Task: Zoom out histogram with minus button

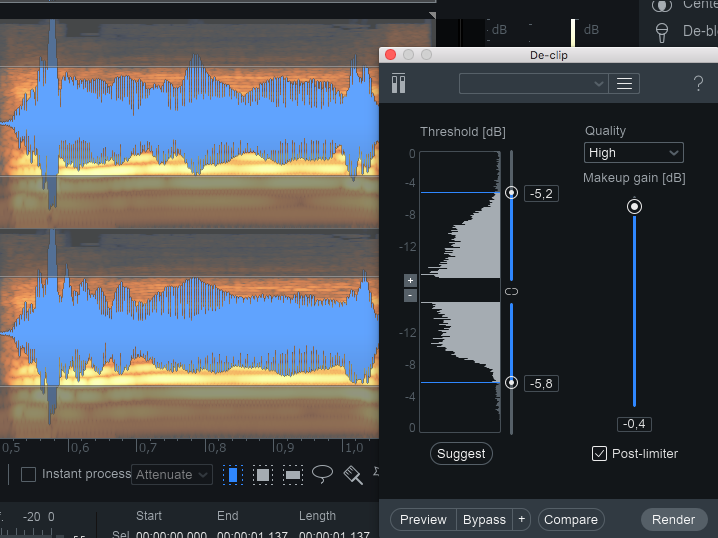Action: (x=410, y=295)
